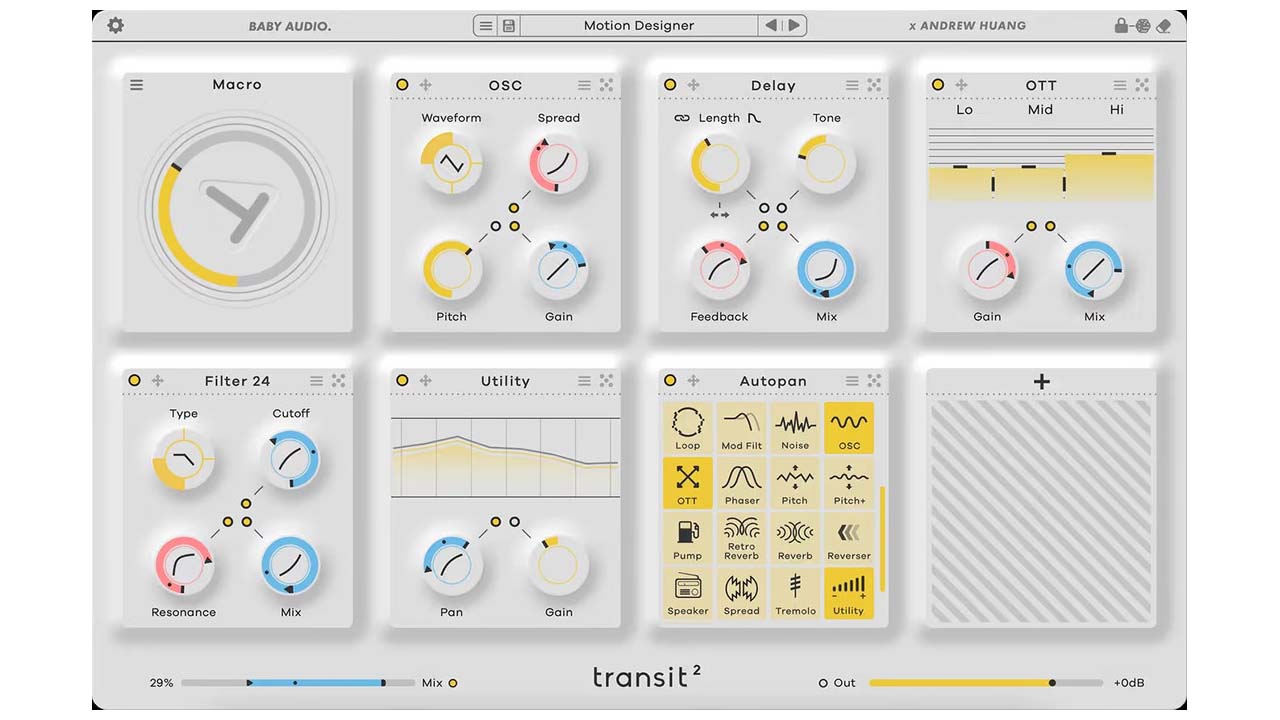
Task: Open the Utility module options menu
Action: click(x=584, y=381)
